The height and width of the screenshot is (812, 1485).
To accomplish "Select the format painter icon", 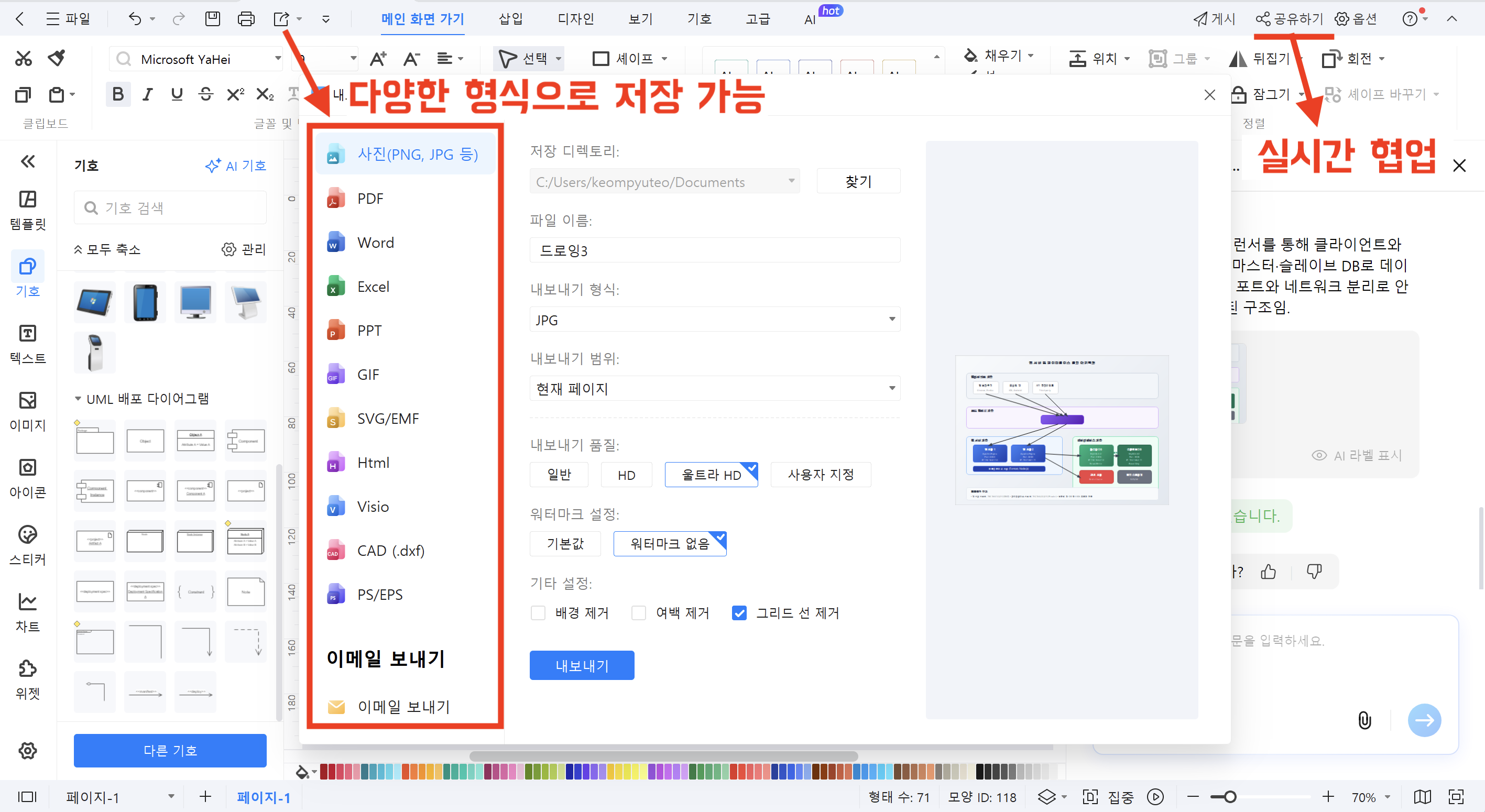I will [57, 58].
